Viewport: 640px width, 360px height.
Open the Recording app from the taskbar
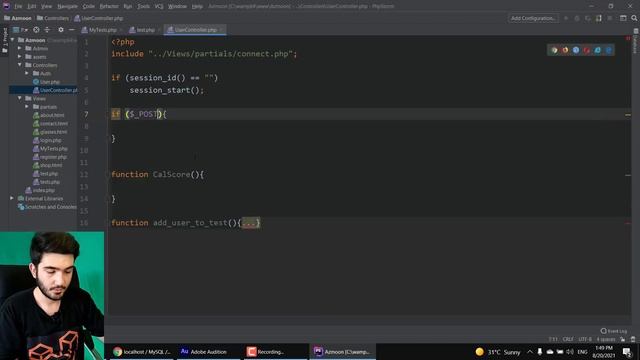coord(276,352)
